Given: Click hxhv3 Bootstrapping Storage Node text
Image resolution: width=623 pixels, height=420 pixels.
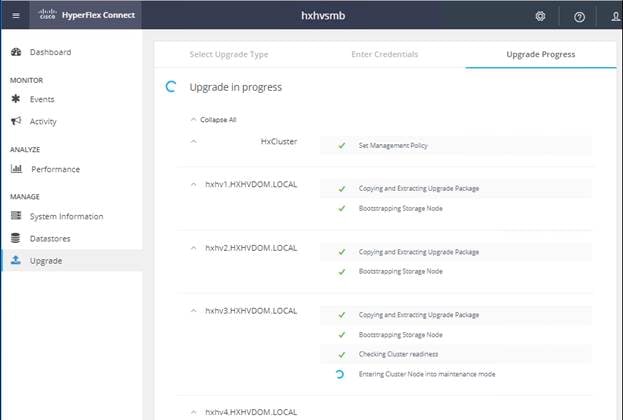Looking at the screenshot, I should 400,335.
